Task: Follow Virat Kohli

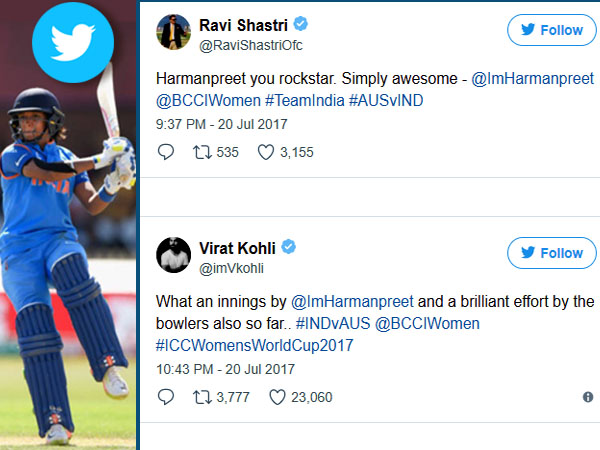Action: [x=552, y=253]
